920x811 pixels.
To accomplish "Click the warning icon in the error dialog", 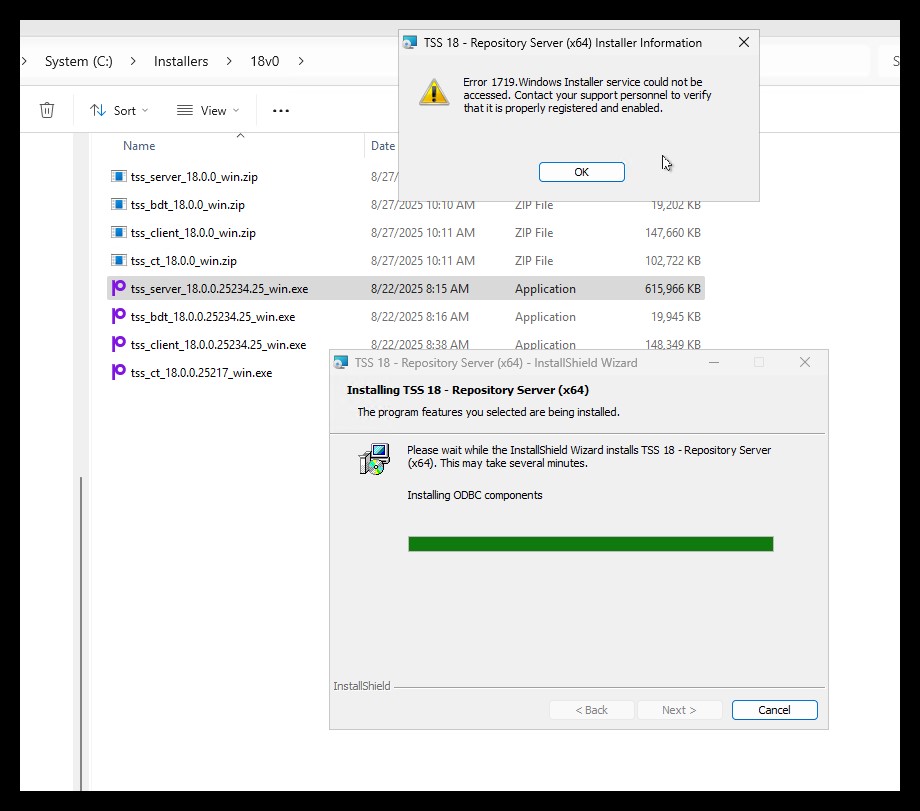I will (434, 93).
